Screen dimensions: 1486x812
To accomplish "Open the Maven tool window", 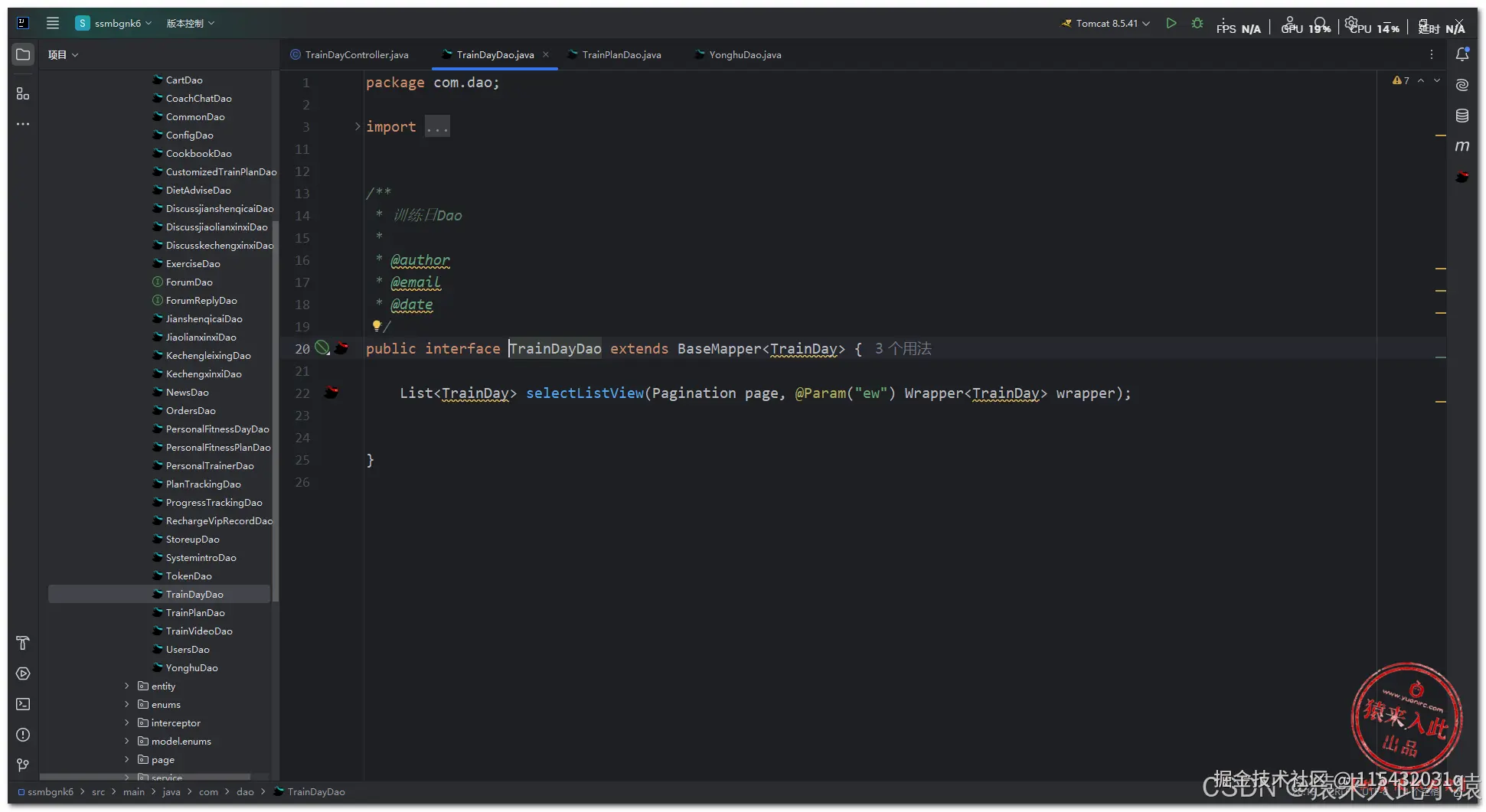I will 1462,146.
